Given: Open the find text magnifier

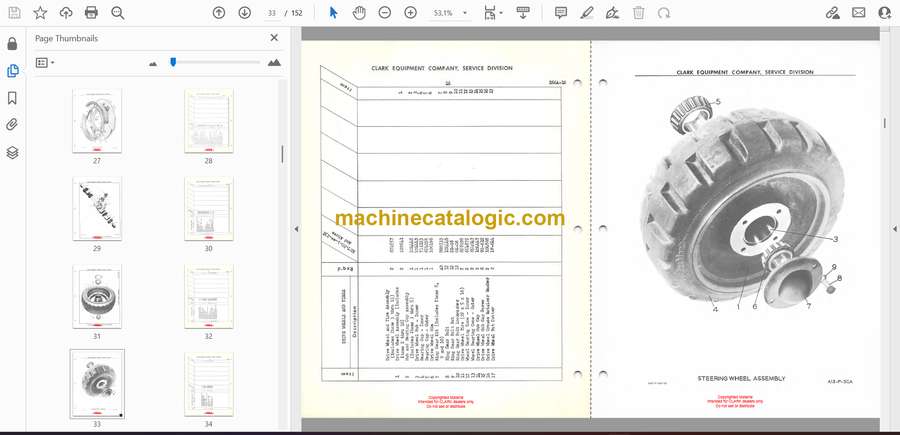Looking at the screenshot, I should point(118,13).
